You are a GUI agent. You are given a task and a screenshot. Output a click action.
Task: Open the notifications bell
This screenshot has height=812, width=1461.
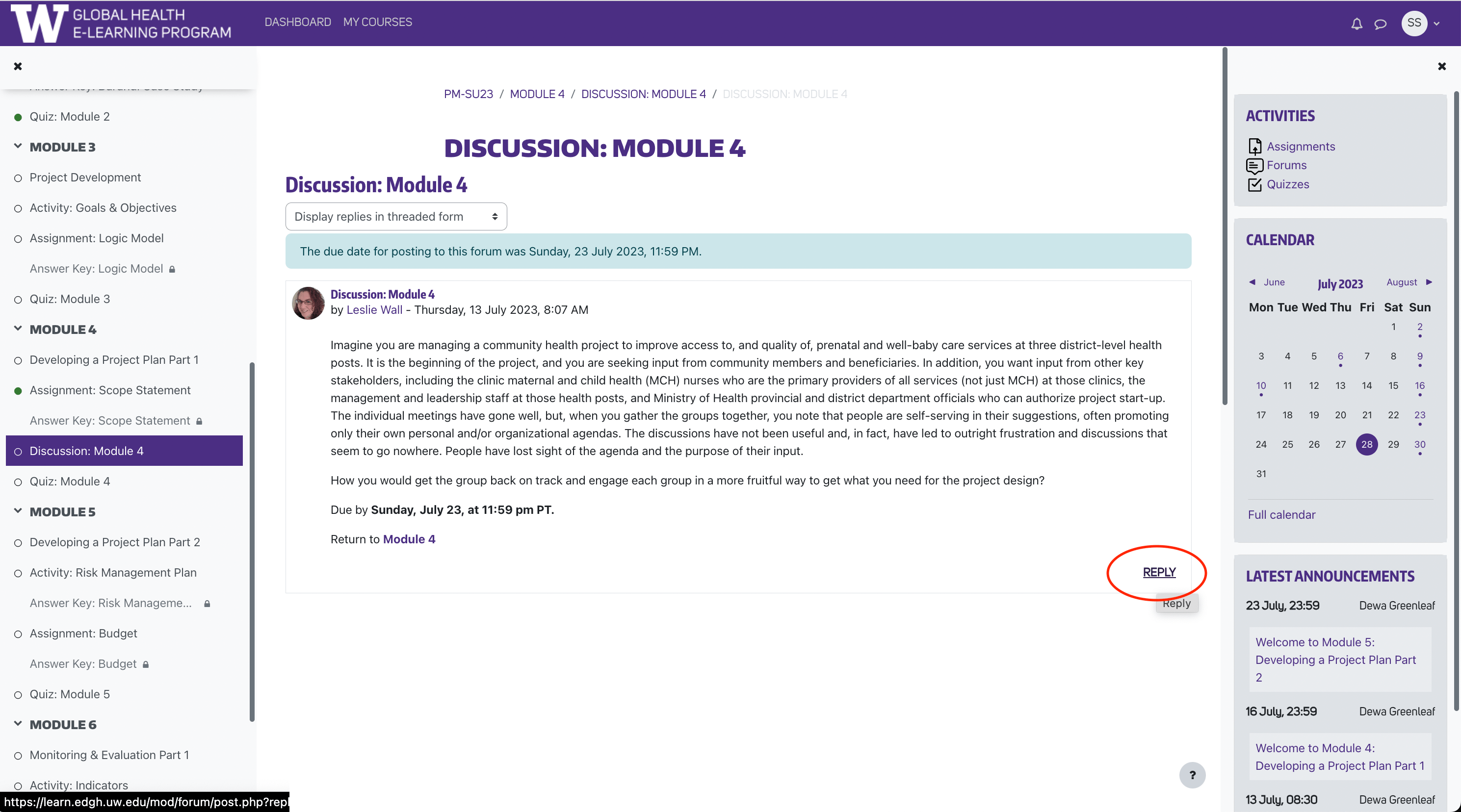(1356, 23)
